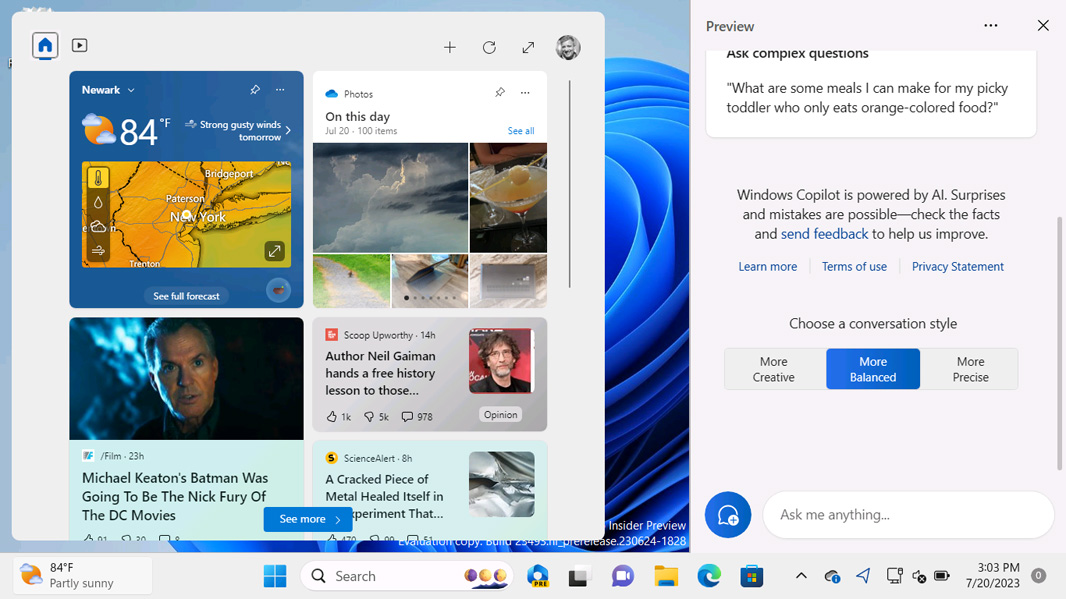Select More Creative conversation style

pos(773,369)
